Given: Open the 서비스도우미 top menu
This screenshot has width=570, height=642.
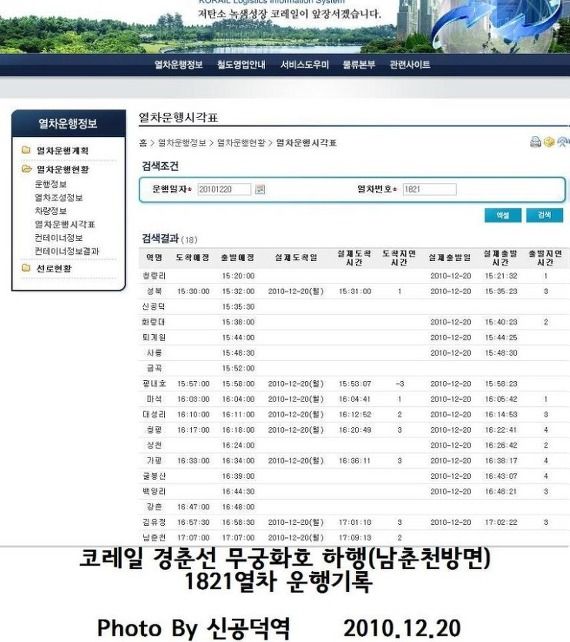Looking at the screenshot, I should [304, 65].
